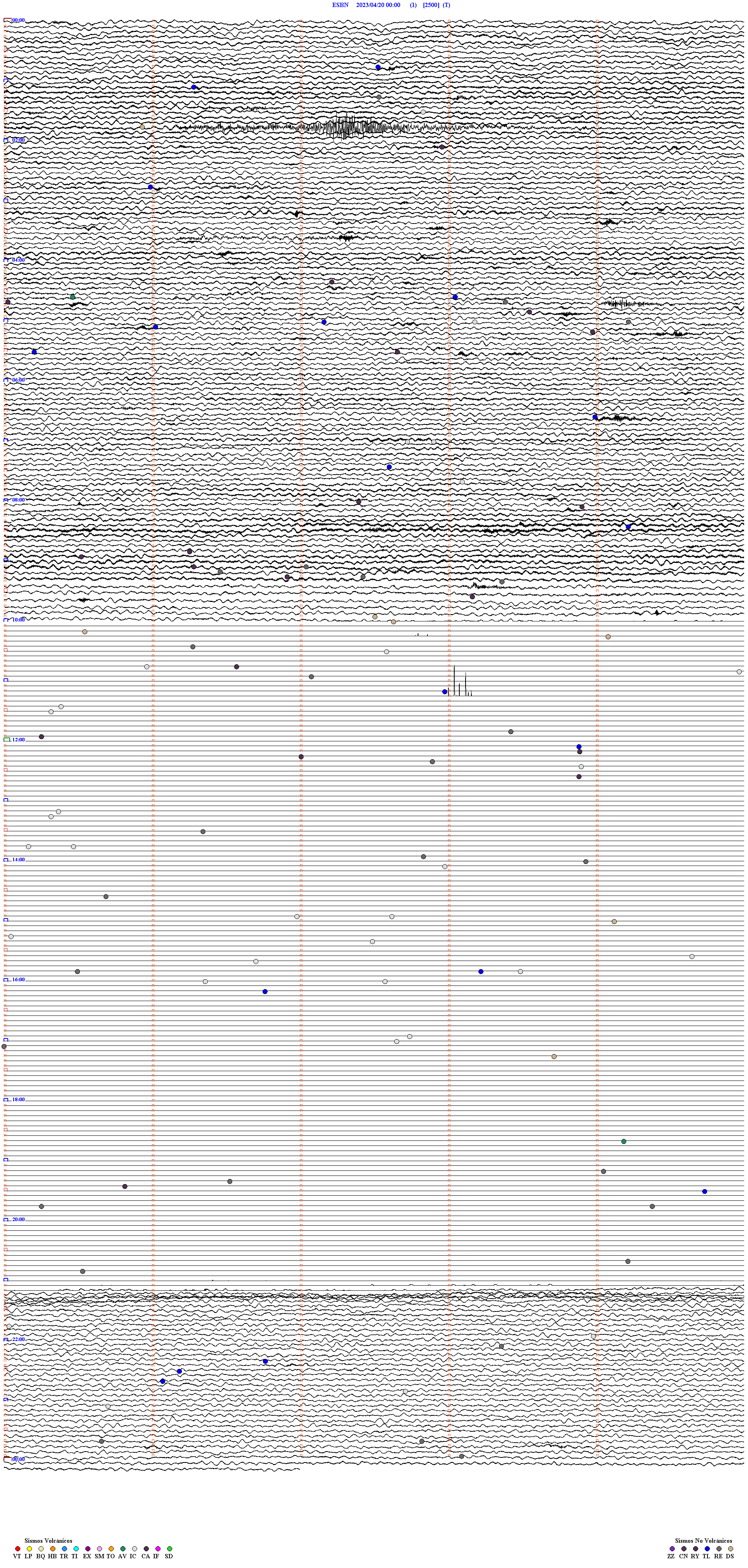Image resolution: width=748 pixels, height=1568 pixels.
Task: Click the teal AV legend swatch
Action: pos(123,1549)
